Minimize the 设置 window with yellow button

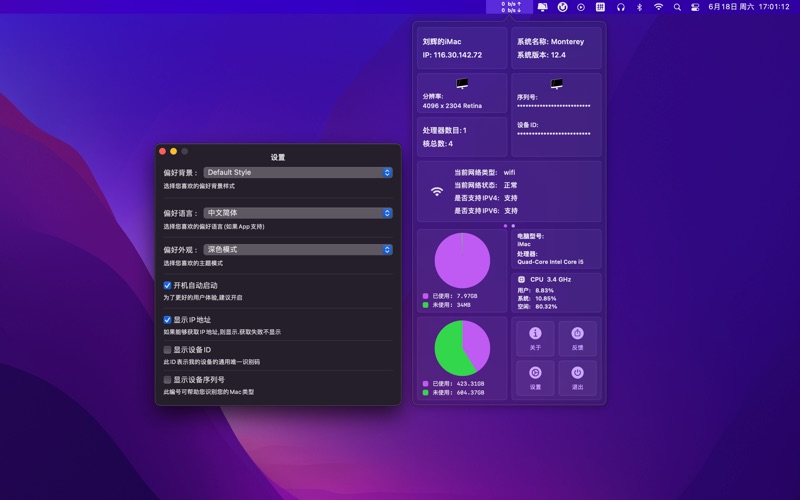[x=173, y=151]
